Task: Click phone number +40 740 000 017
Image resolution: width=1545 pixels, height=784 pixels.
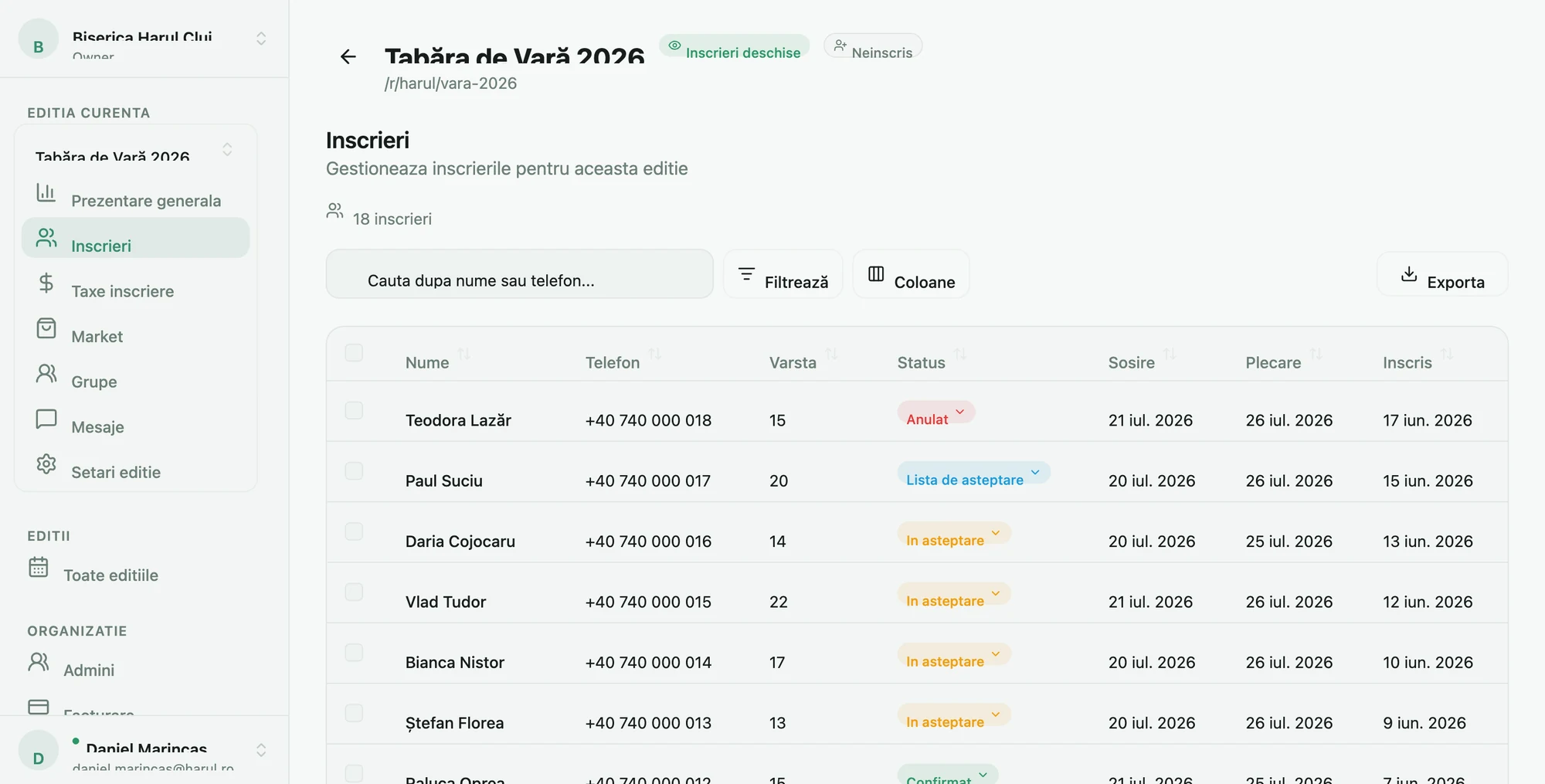Action: point(647,481)
